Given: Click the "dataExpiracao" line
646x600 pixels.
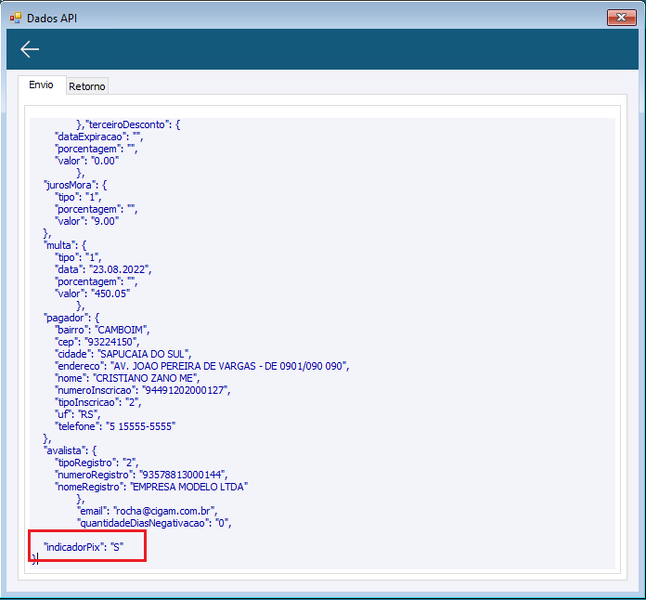Looking at the screenshot, I should [x=99, y=137].
